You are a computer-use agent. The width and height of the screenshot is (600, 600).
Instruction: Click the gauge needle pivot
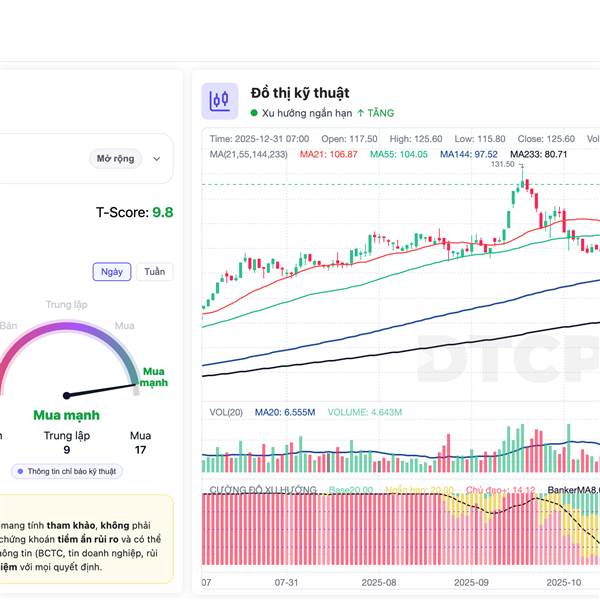point(66,396)
